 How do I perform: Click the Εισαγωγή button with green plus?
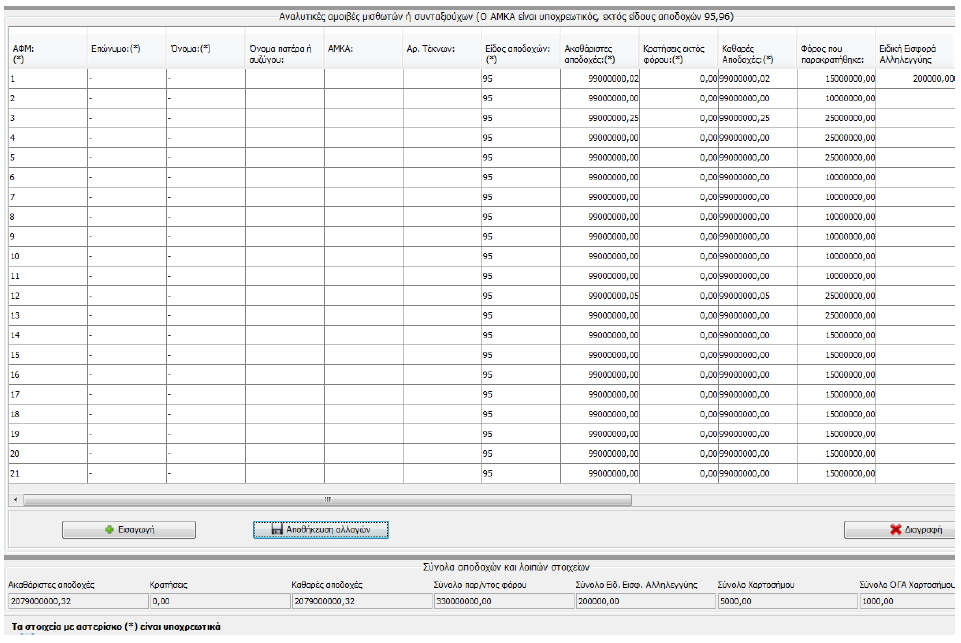tap(129, 530)
